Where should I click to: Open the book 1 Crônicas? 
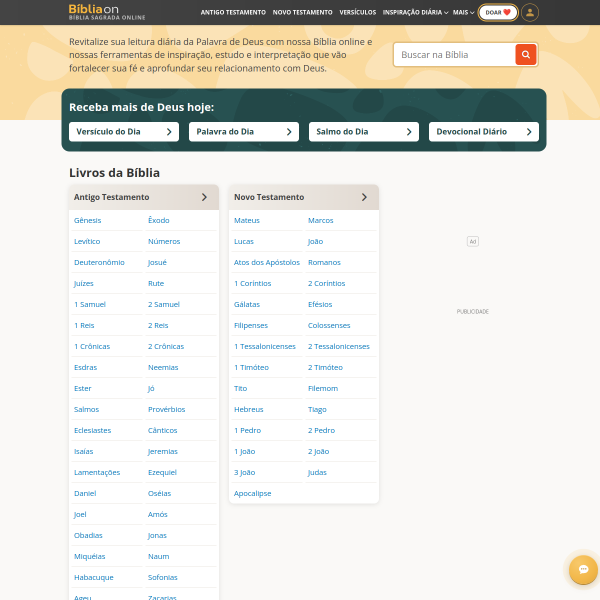92,347
